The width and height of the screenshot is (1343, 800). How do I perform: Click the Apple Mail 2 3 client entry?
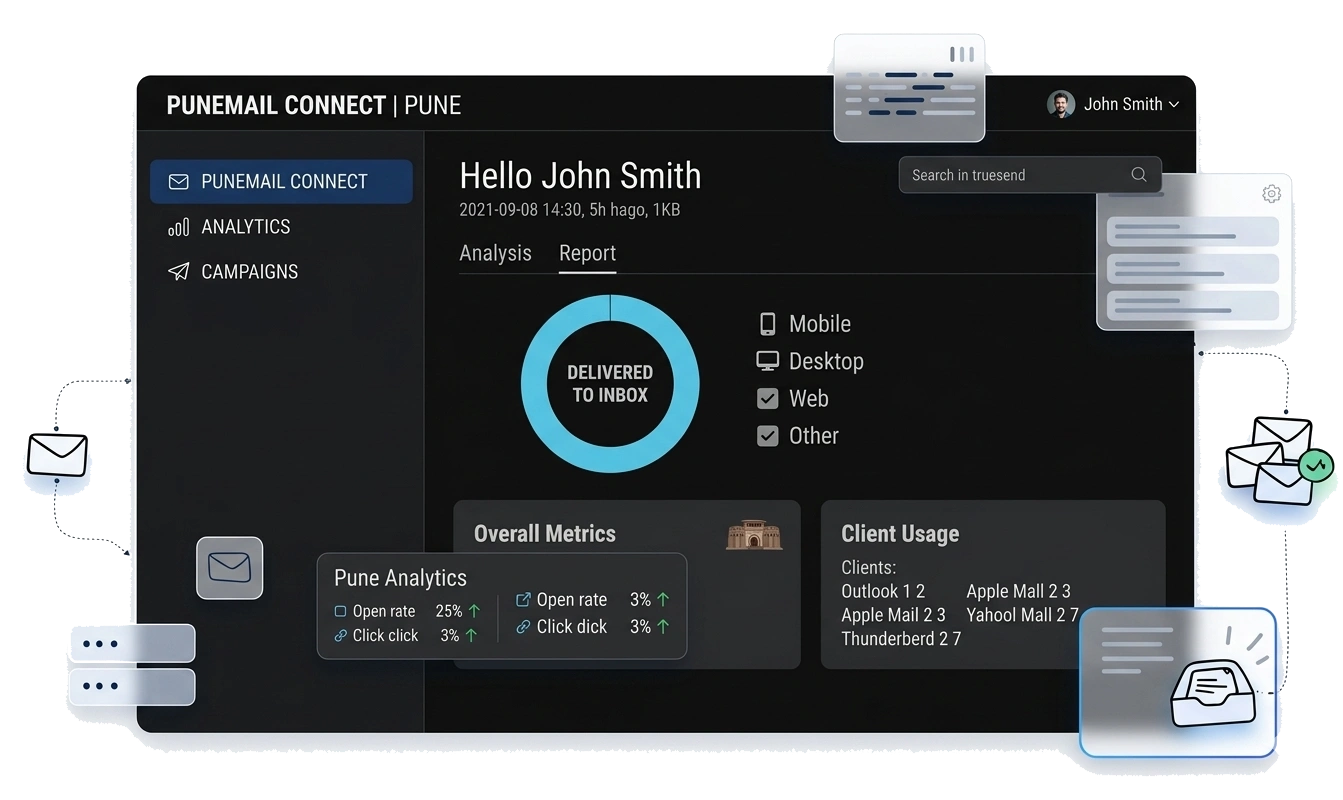click(x=893, y=615)
